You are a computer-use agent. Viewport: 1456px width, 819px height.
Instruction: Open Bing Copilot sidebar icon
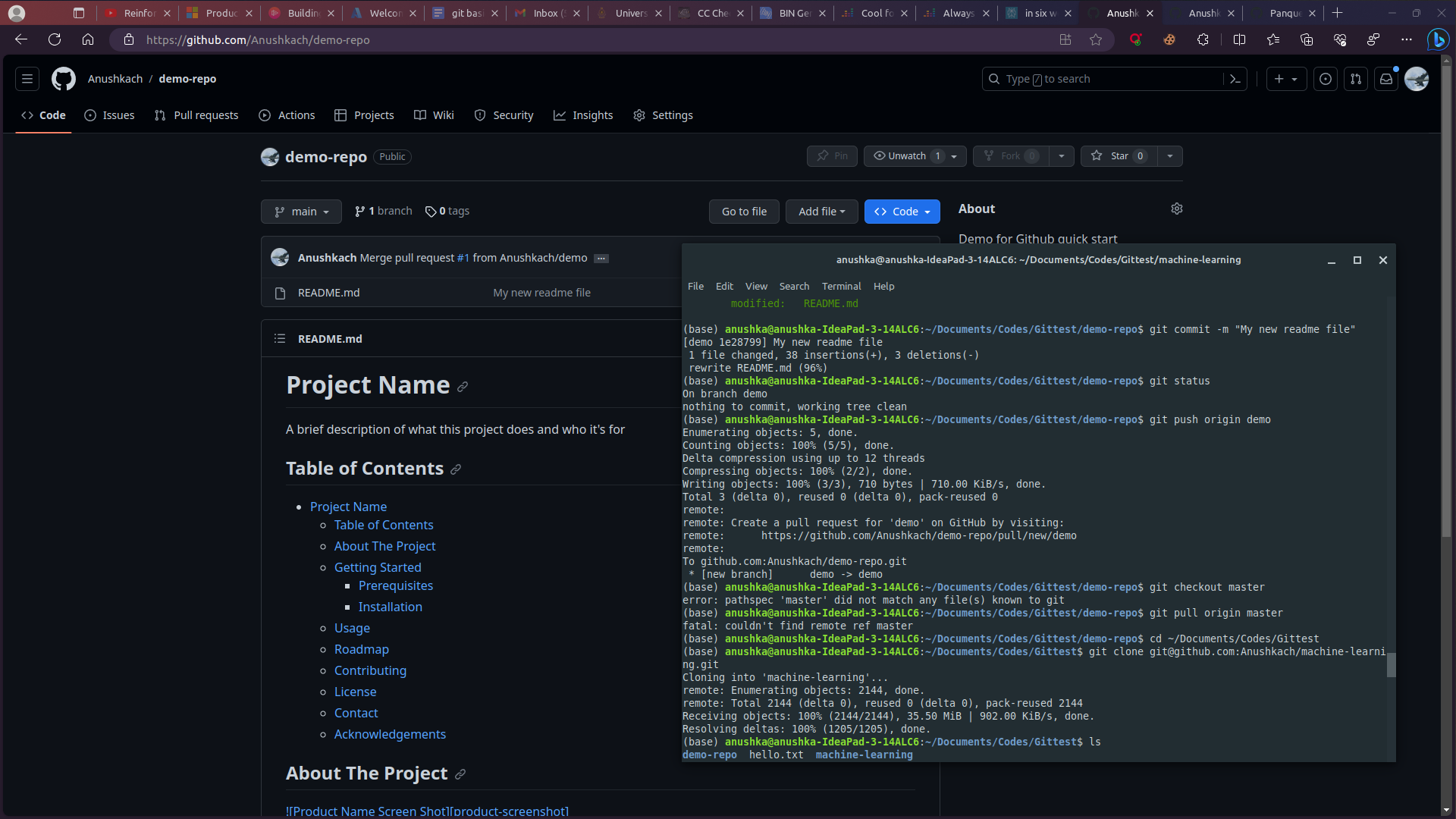click(x=1438, y=39)
